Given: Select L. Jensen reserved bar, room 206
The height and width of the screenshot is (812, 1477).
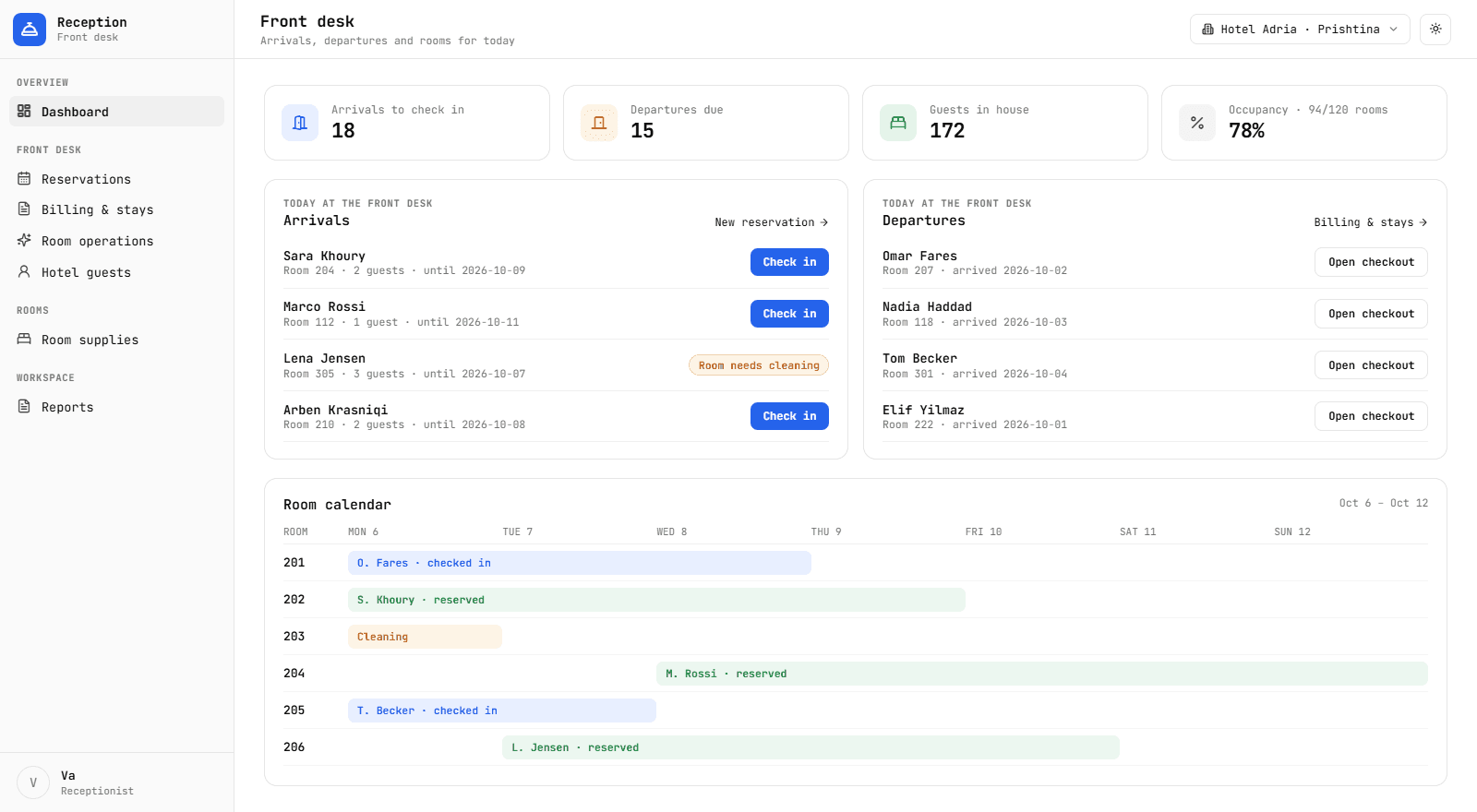Looking at the screenshot, I should pos(811,747).
